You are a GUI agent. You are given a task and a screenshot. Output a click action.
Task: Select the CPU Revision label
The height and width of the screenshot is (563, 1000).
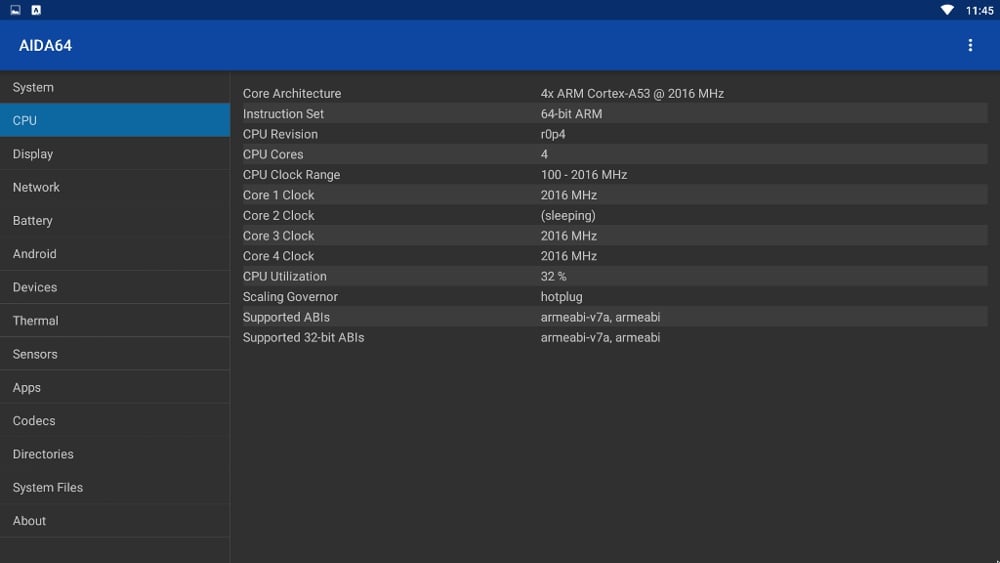click(x=280, y=134)
